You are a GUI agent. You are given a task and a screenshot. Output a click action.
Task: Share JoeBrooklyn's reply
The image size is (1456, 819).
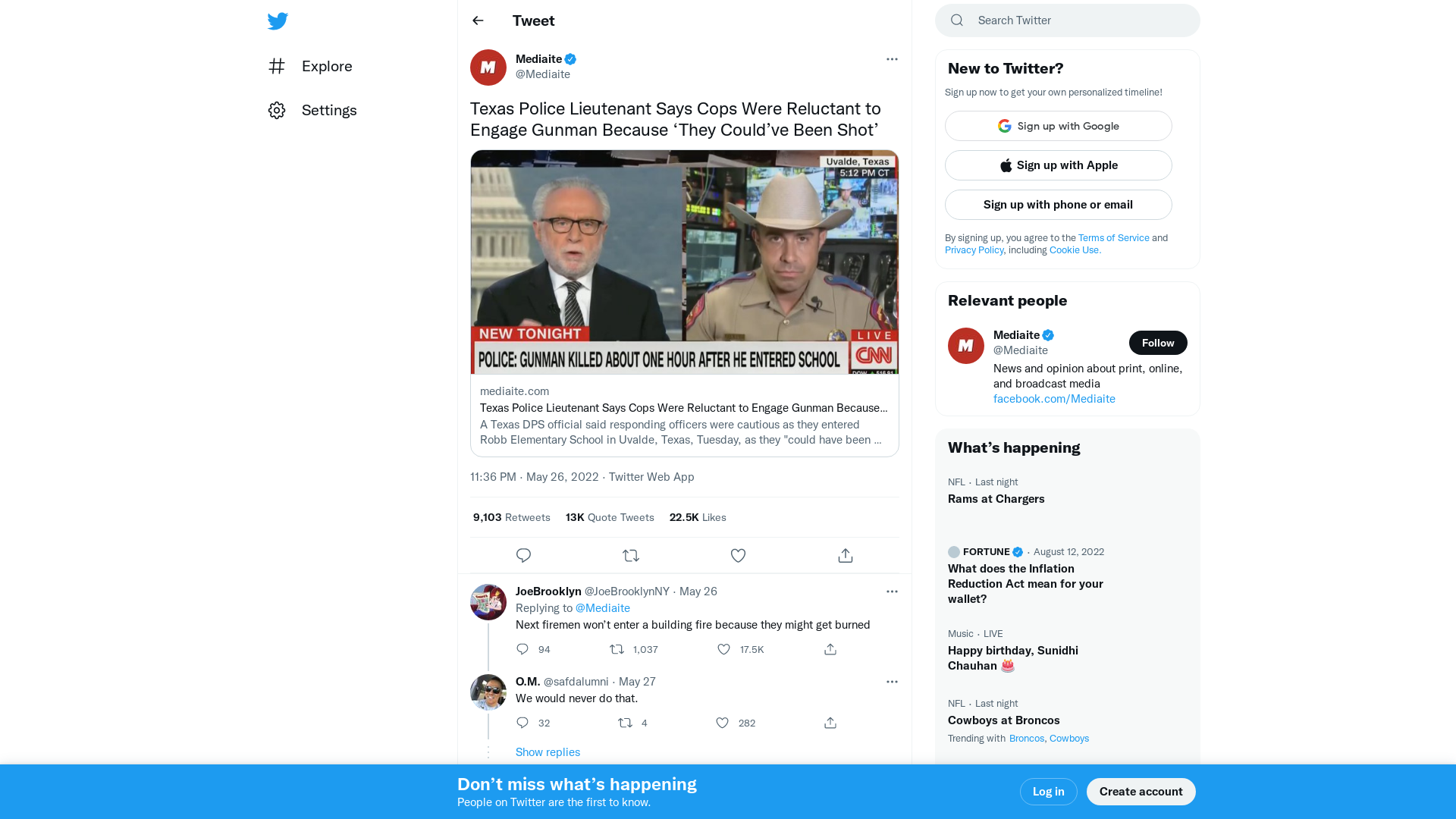pos(830,649)
